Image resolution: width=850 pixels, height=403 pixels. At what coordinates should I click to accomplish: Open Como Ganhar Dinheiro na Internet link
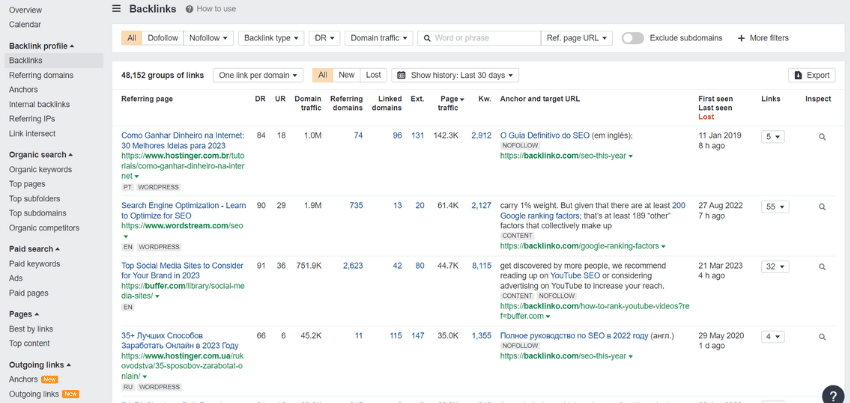point(183,140)
